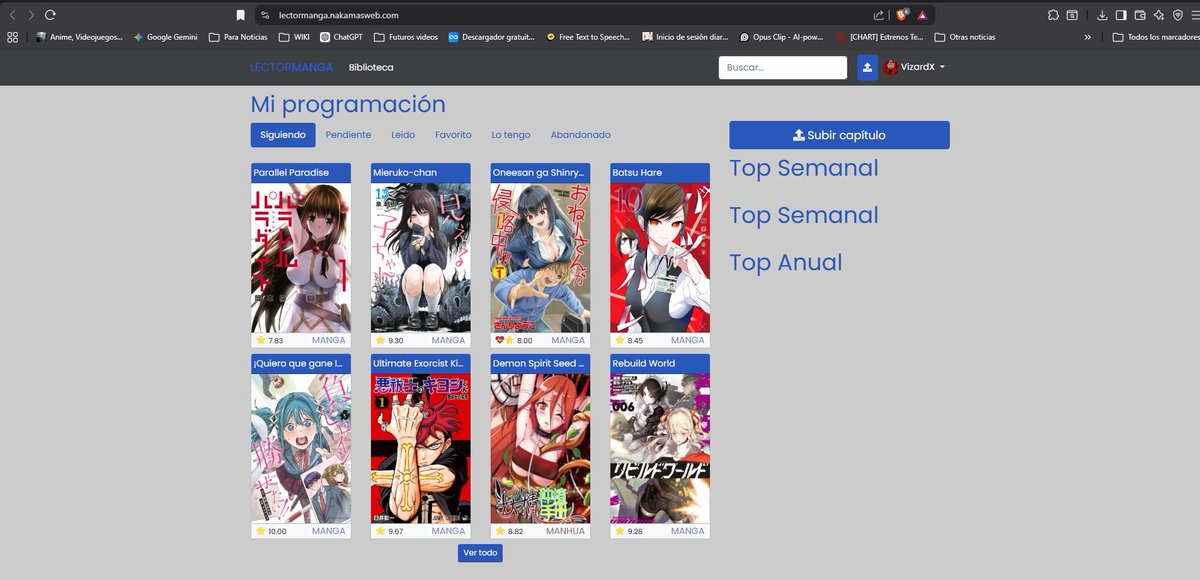
Task: Click the 9.30 rating under Mieruko-chan
Action: tap(398, 341)
